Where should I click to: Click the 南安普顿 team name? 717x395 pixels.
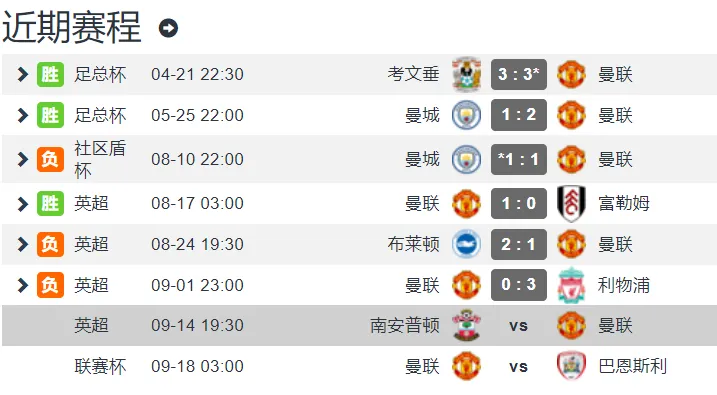(x=405, y=326)
